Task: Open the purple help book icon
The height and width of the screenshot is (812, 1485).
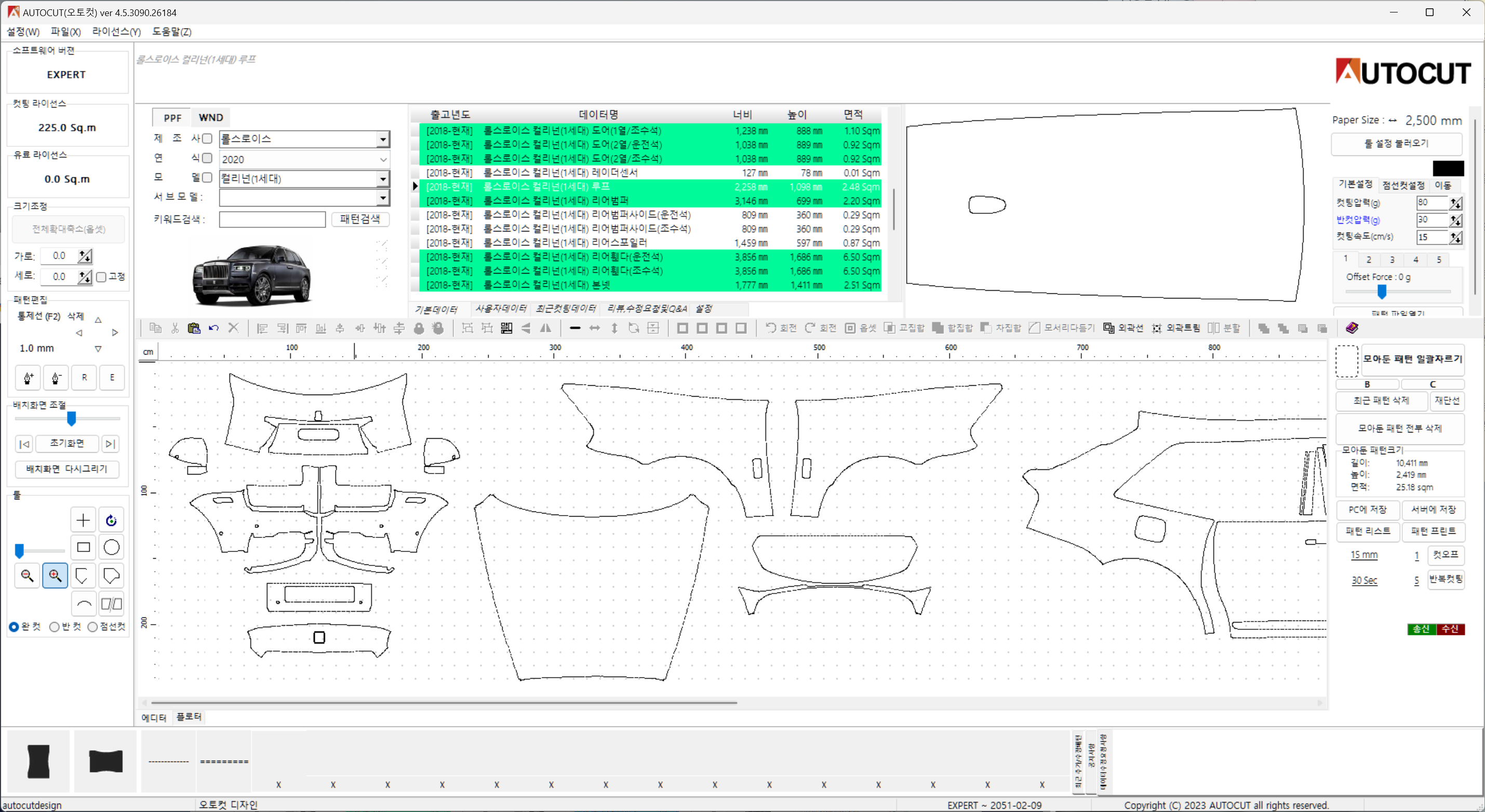Action: point(1352,328)
